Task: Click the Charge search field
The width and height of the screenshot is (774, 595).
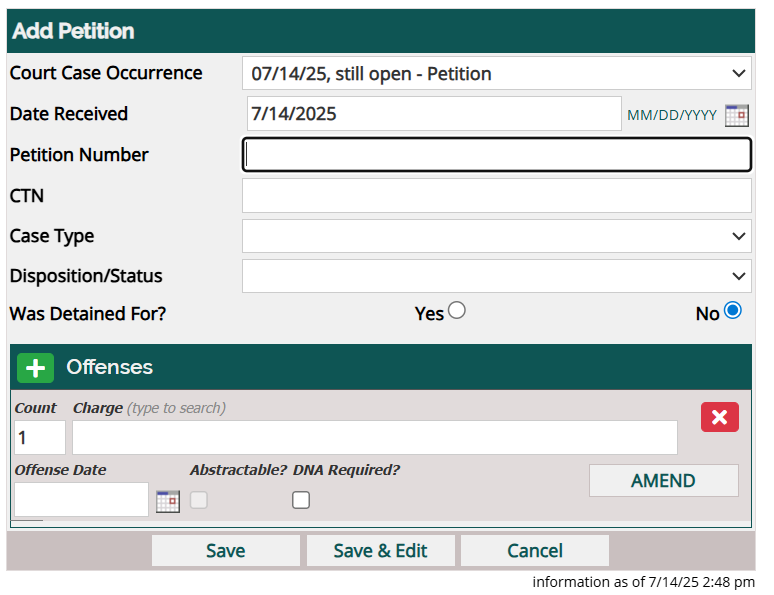Action: click(375, 437)
